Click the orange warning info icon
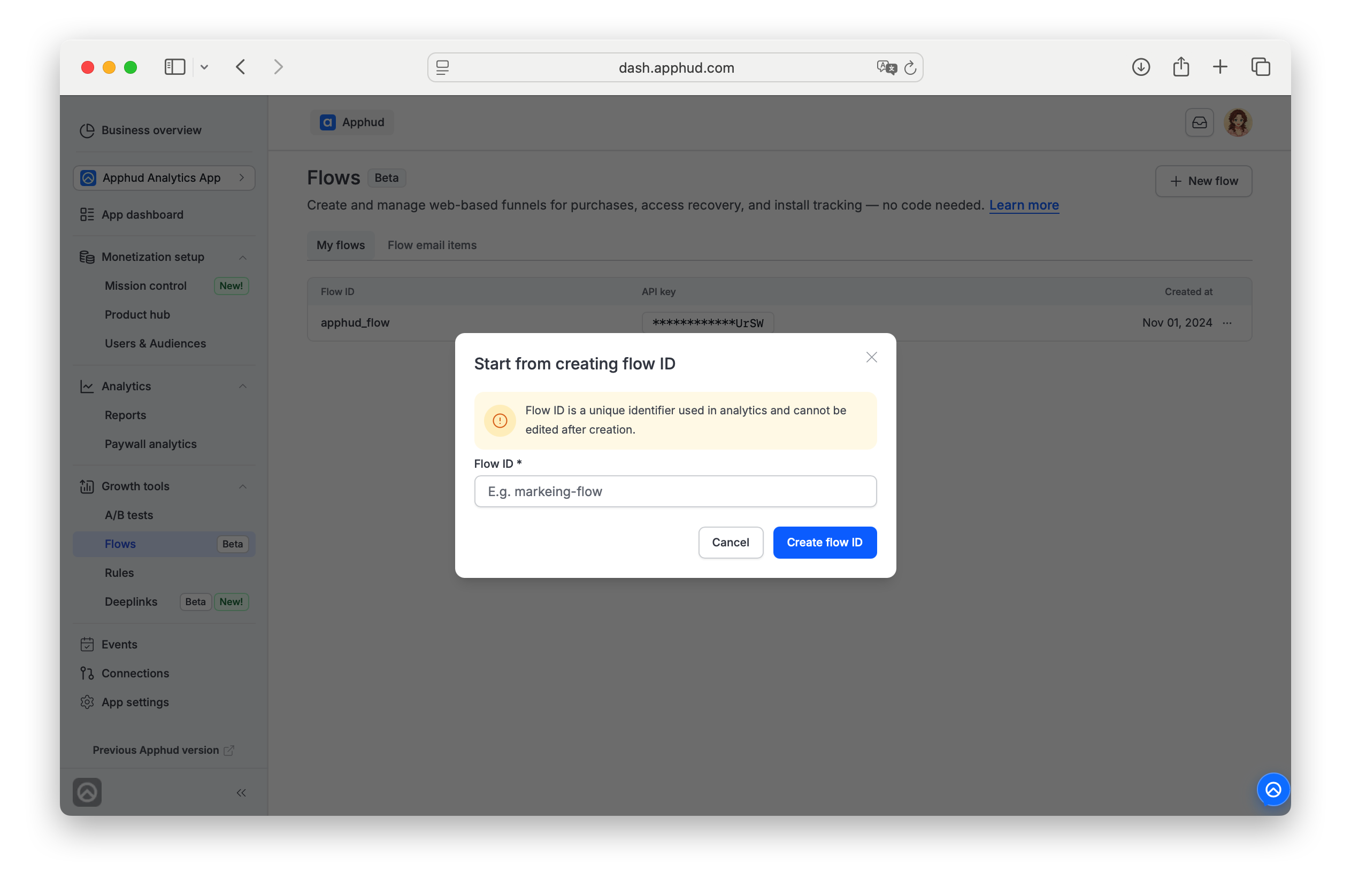This screenshot has height=896, width=1351. tap(500, 420)
